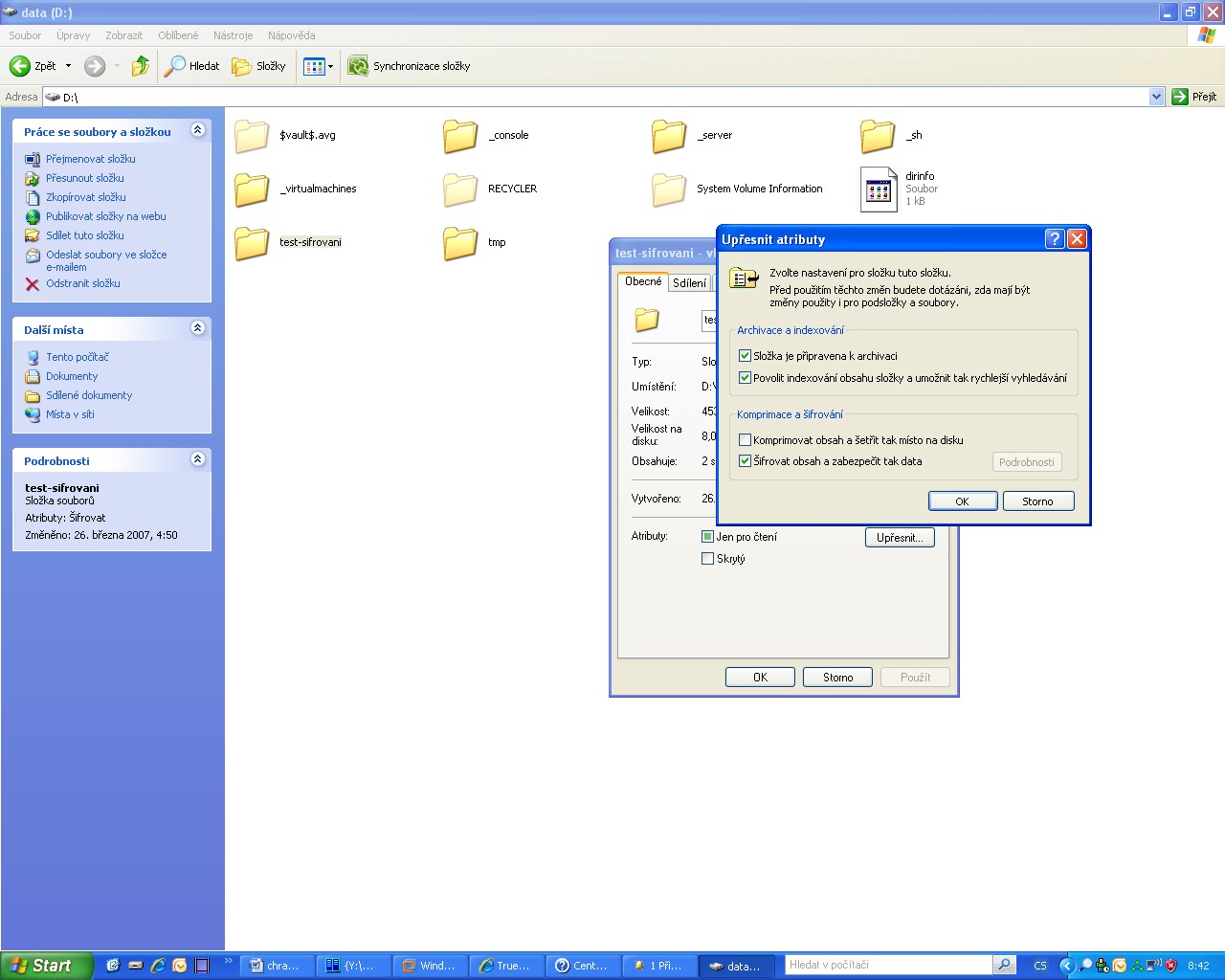
Task: Uncheck Šifrovat obsah a zabezpečit tak data
Action: [745, 461]
